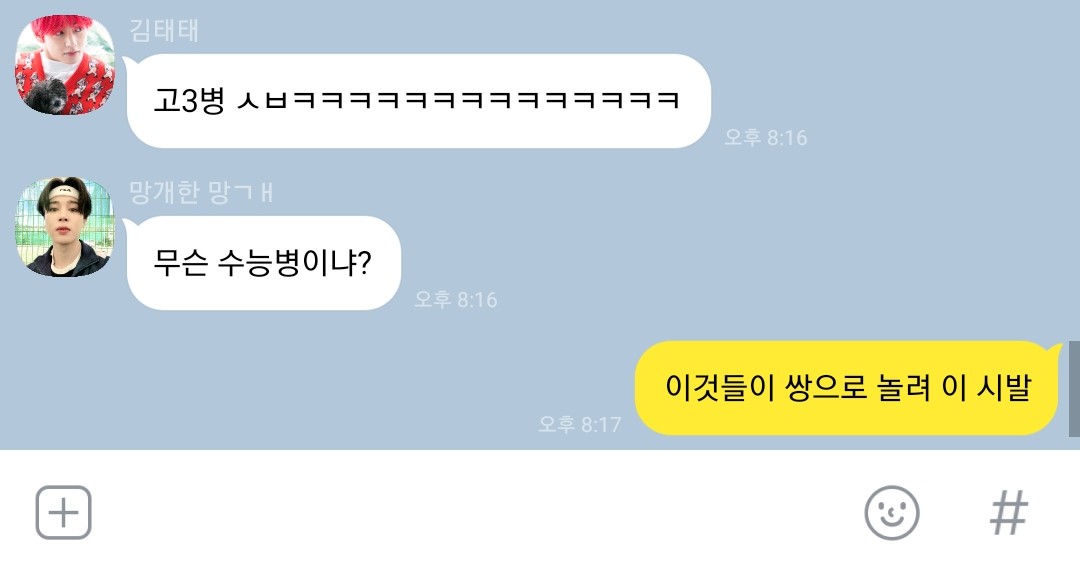
Task: Tap the sender name 김태태
Action: [164, 31]
